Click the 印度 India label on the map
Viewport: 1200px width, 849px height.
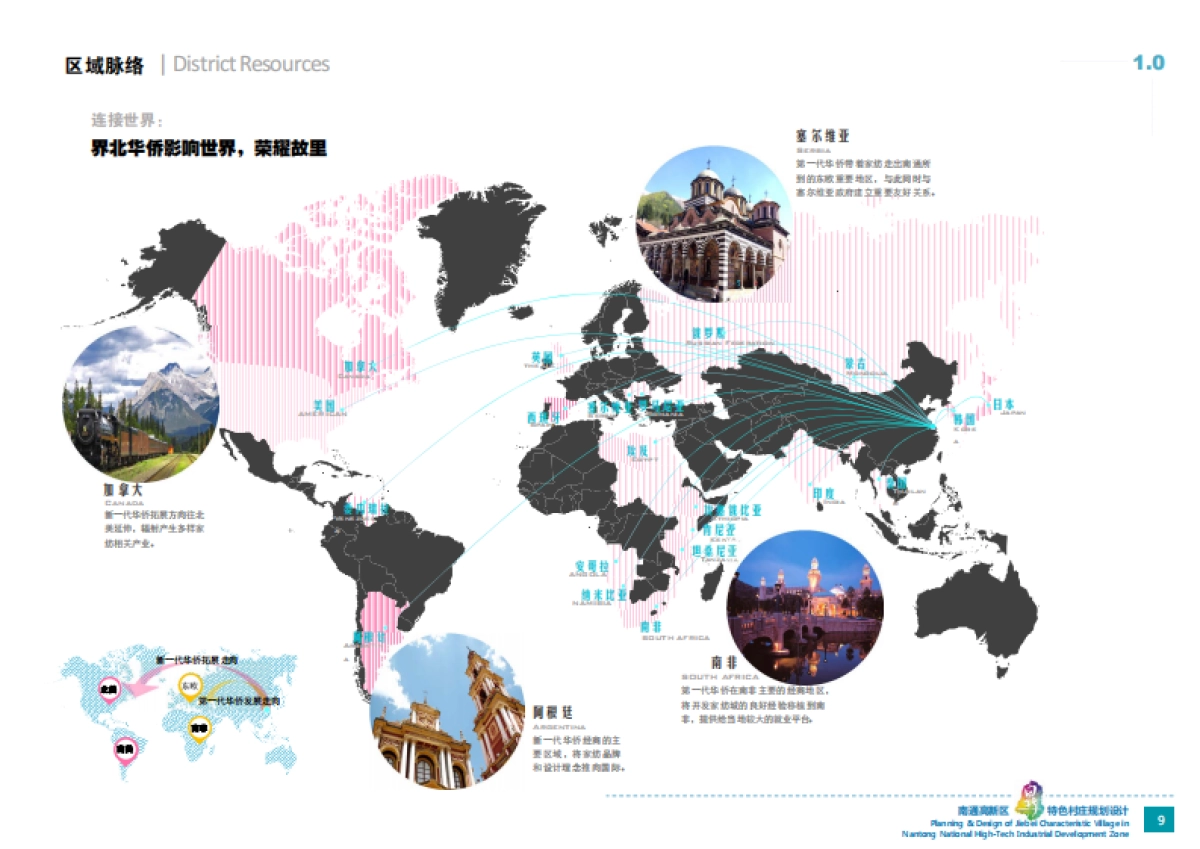click(x=823, y=494)
